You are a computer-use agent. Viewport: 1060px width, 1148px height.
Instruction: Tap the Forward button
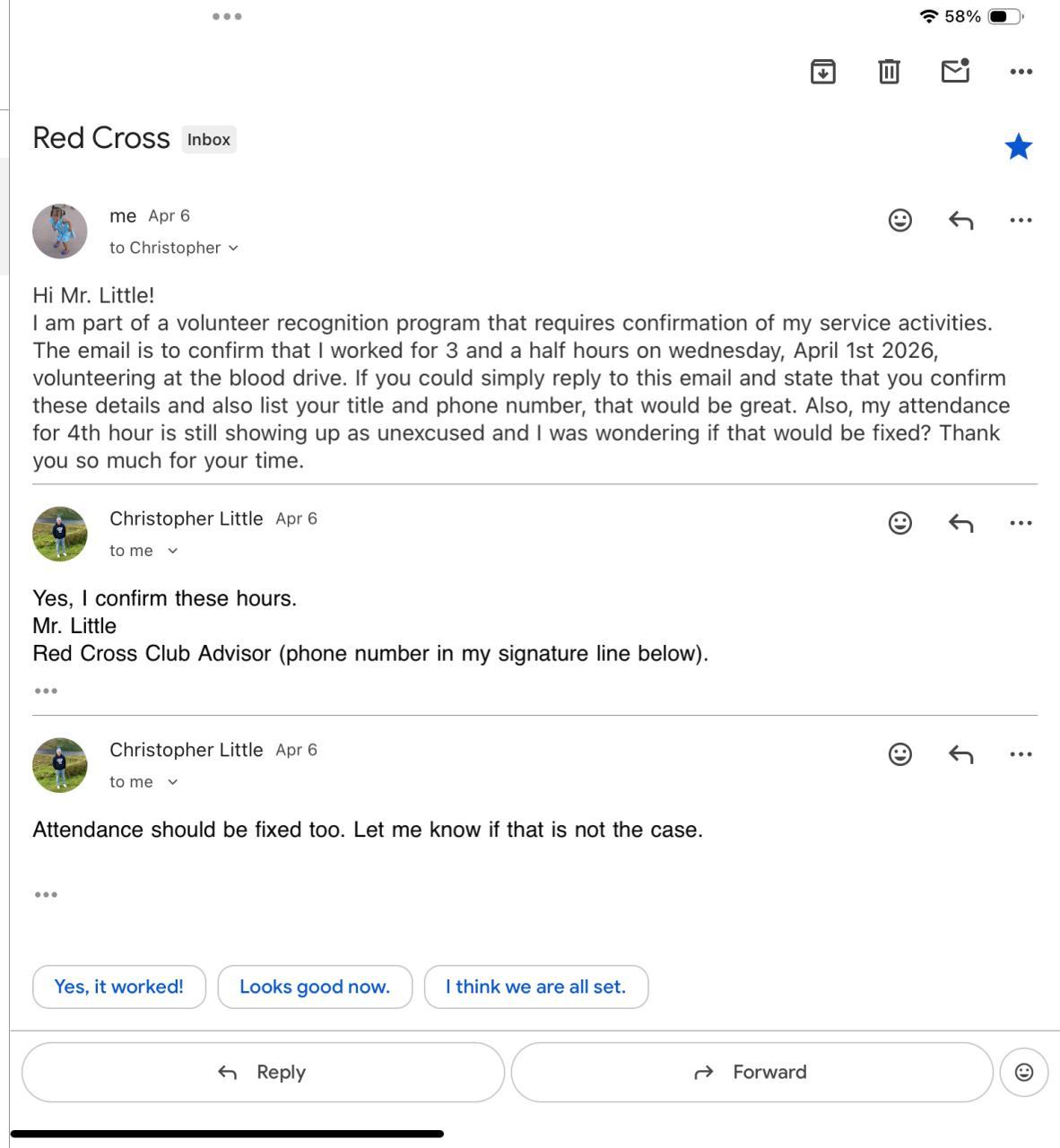pos(752,1072)
